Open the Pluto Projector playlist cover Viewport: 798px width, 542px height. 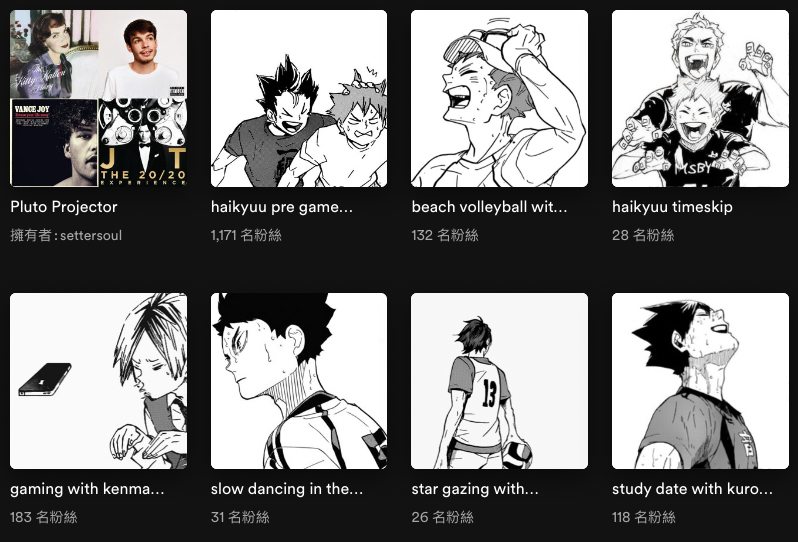coord(98,98)
